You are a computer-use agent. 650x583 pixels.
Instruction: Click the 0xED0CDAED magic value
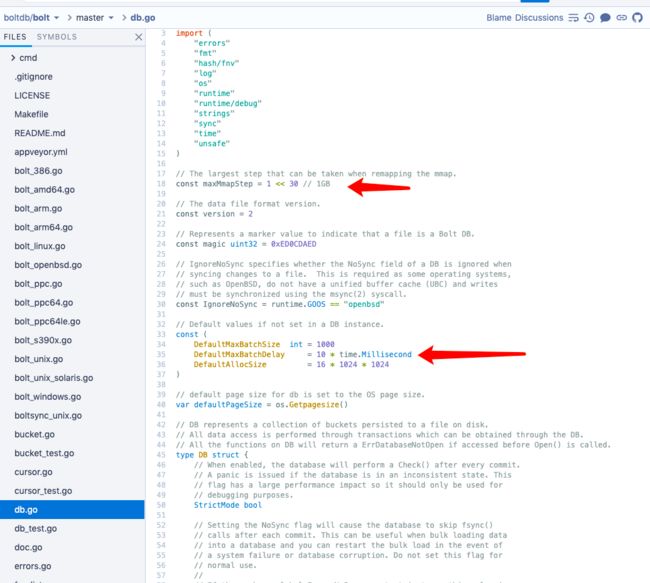[x=293, y=244]
